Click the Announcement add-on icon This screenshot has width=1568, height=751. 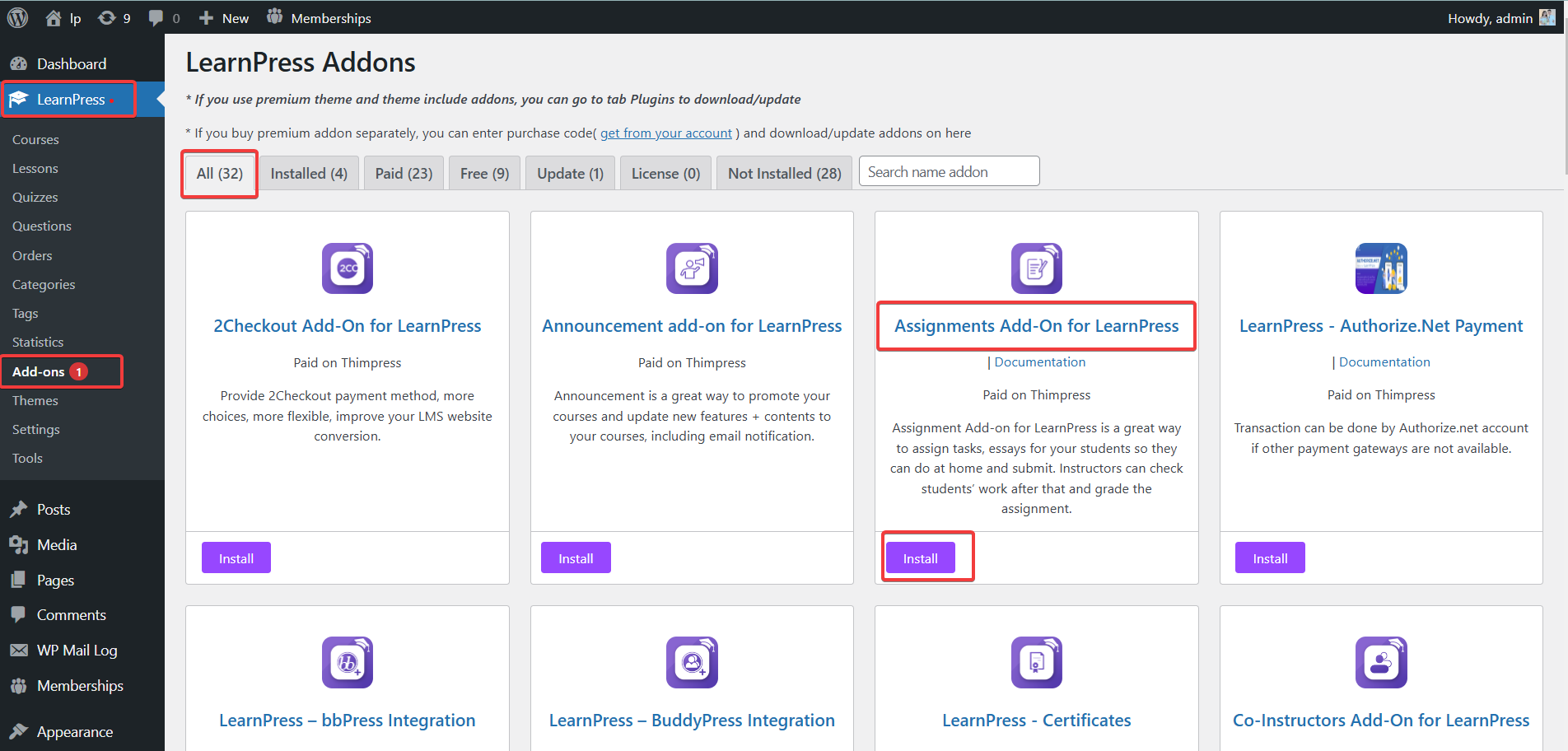pos(692,268)
